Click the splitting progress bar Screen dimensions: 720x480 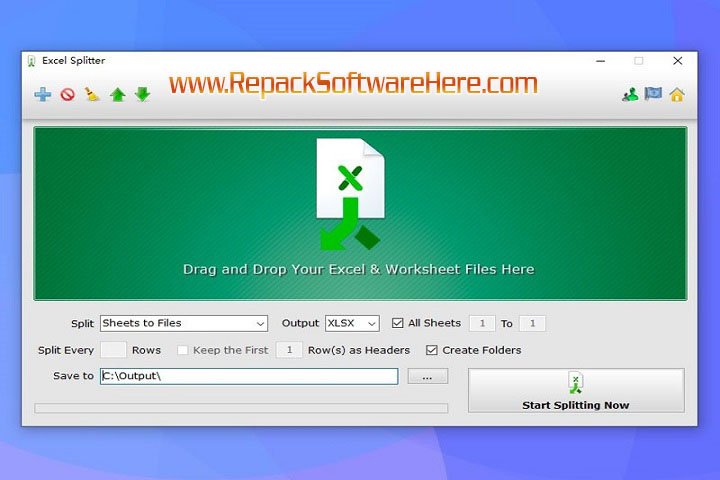(x=241, y=408)
